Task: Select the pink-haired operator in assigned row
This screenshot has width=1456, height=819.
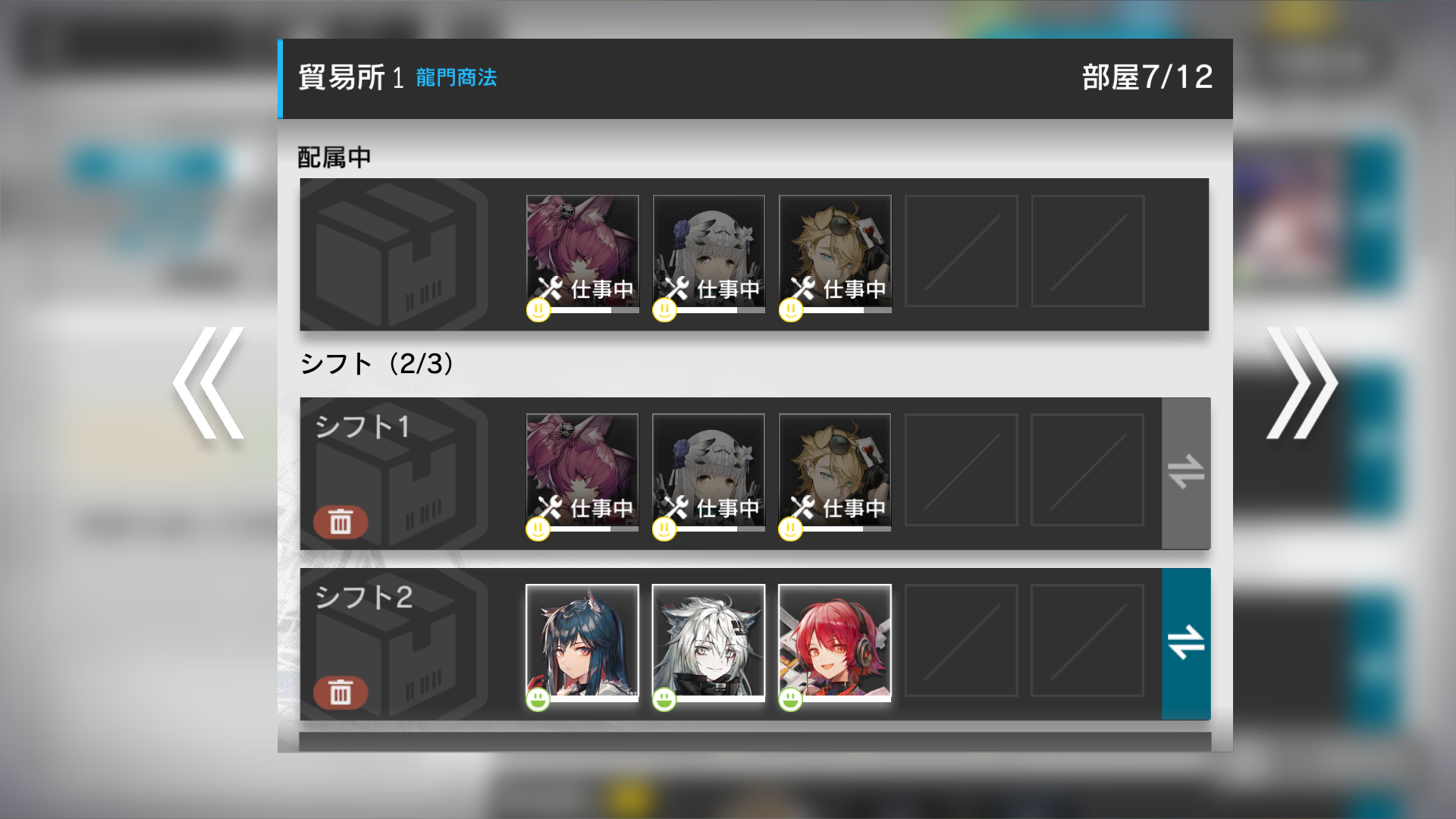Action: point(582,254)
